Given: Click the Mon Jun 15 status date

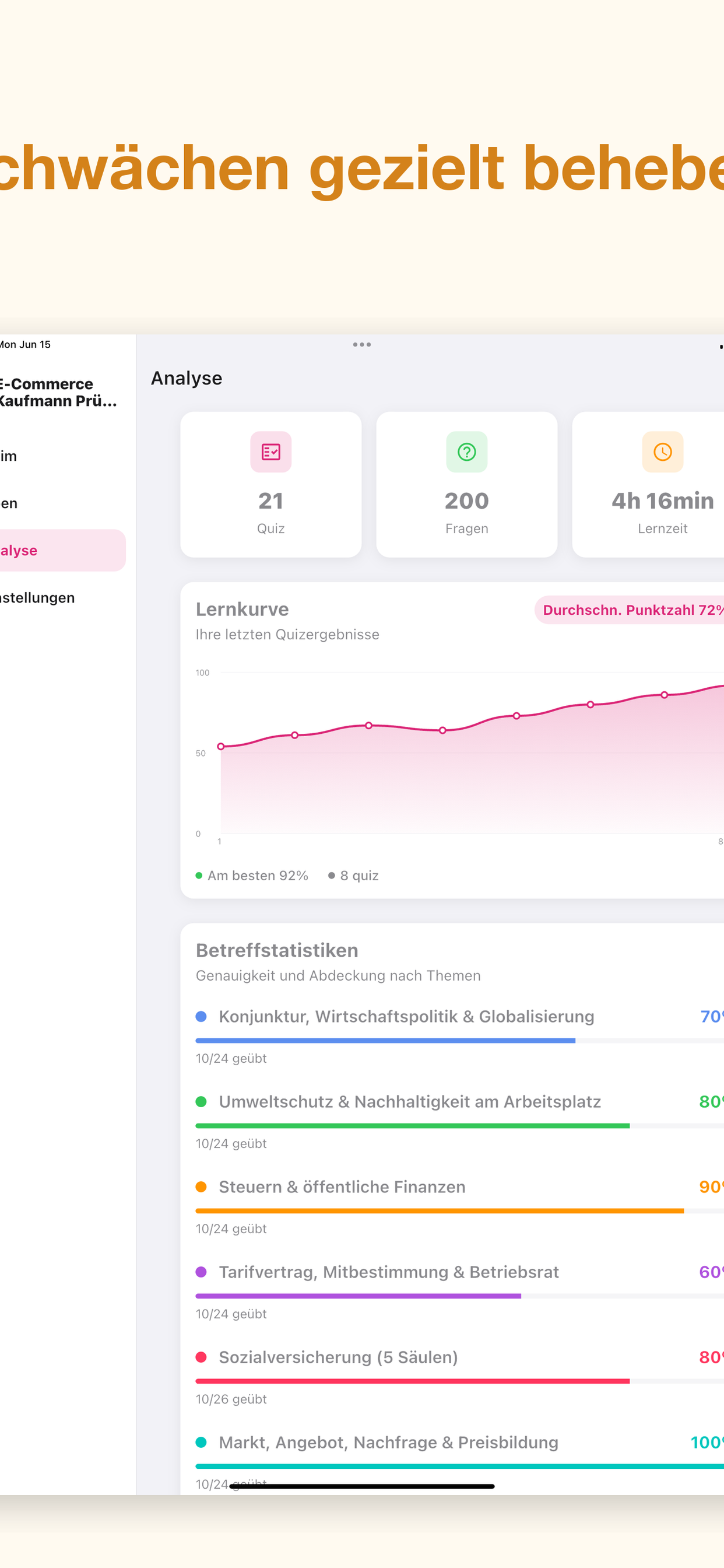Looking at the screenshot, I should click(x=26, y=345).
